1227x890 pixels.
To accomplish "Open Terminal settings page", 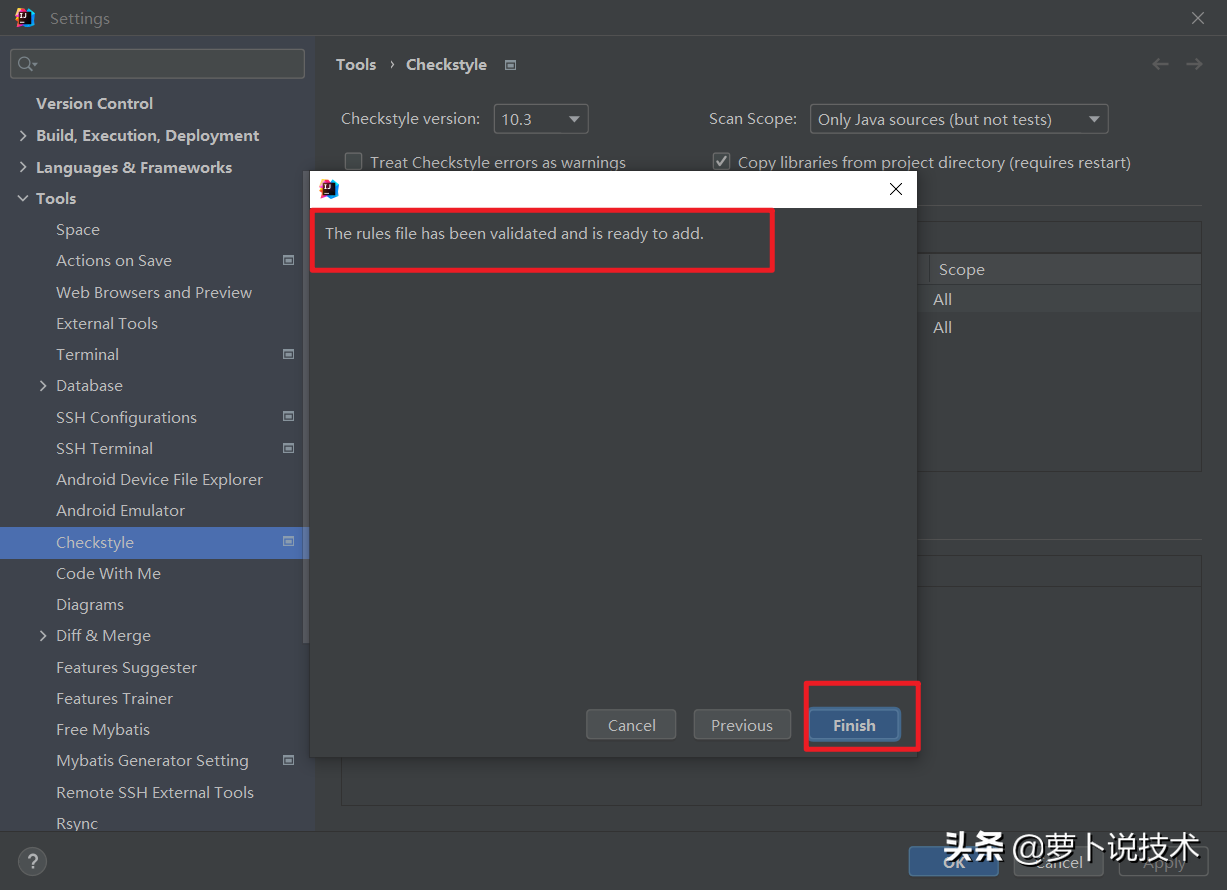I will tap(87, 355).
